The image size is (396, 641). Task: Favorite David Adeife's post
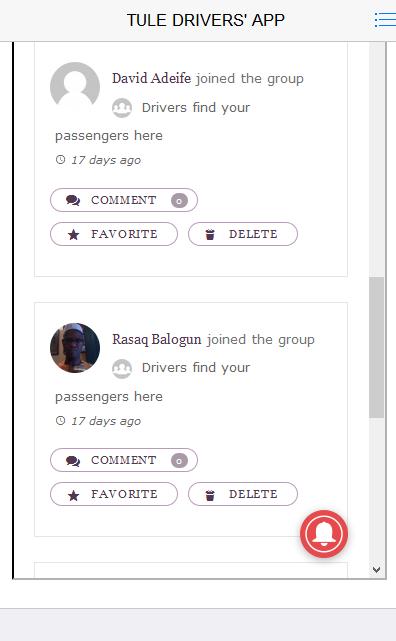click(x=114, y=234)
